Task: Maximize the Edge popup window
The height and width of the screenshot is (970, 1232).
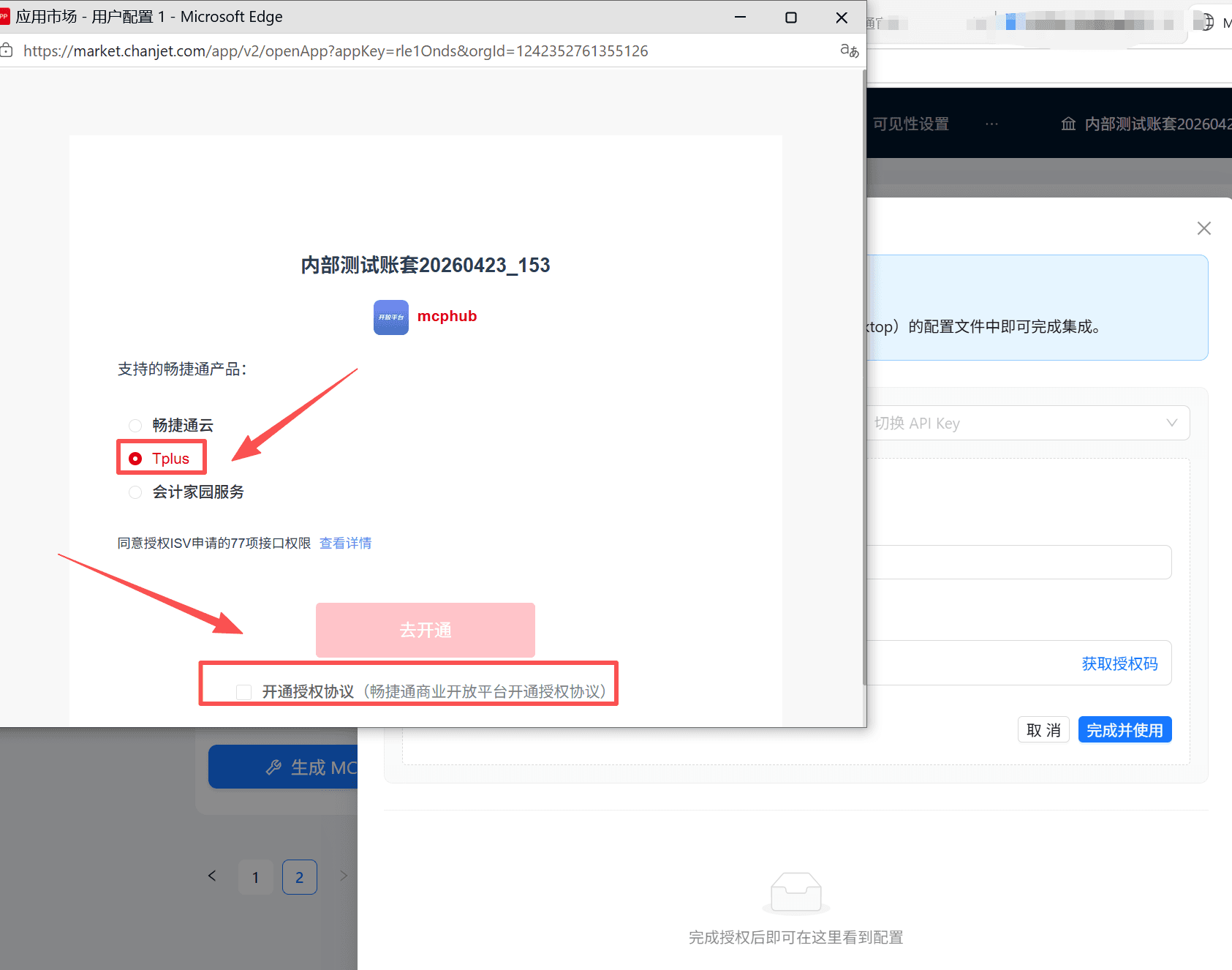Action: 791,17
